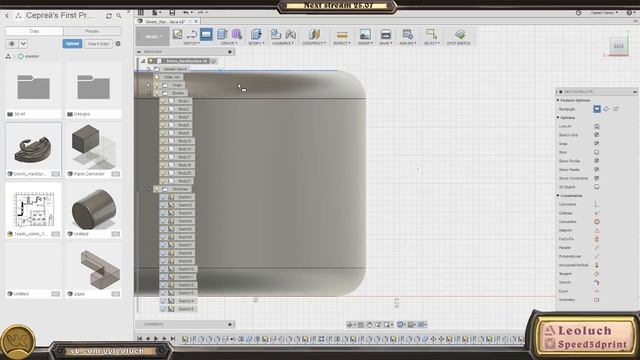
Task: Open the data panel grid icon
Action: [141, 13]
